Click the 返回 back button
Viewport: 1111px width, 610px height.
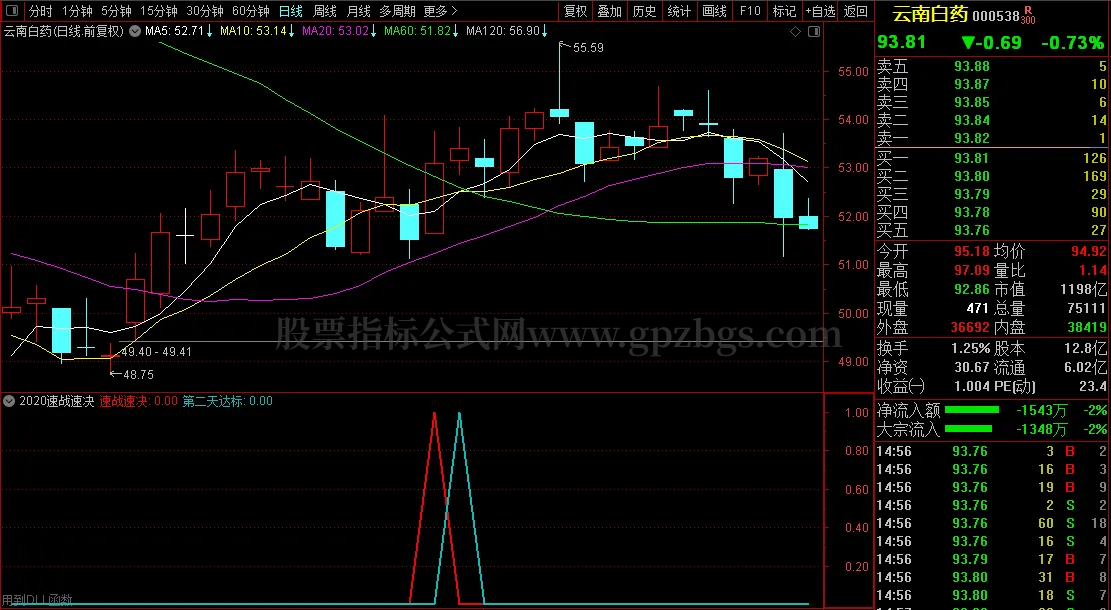[856, 11]
